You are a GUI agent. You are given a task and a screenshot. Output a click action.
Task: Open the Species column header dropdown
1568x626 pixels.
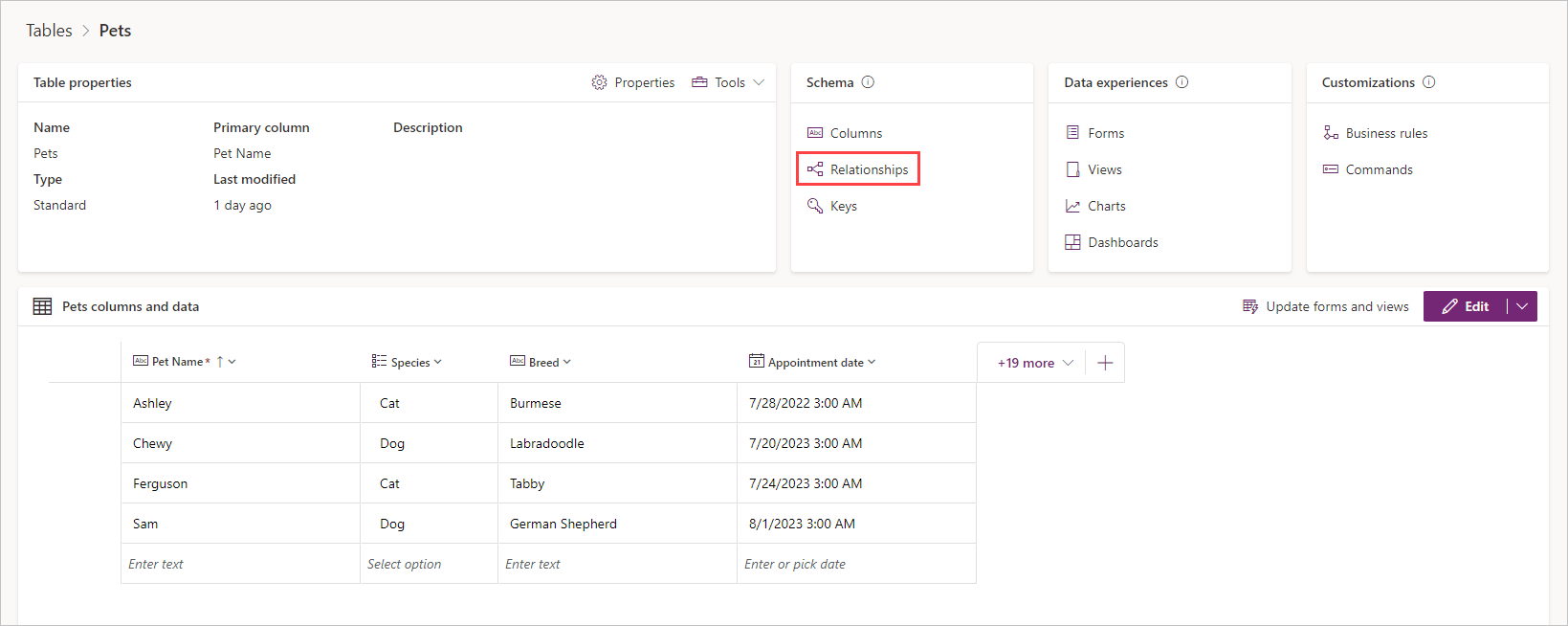pos(408,362)
